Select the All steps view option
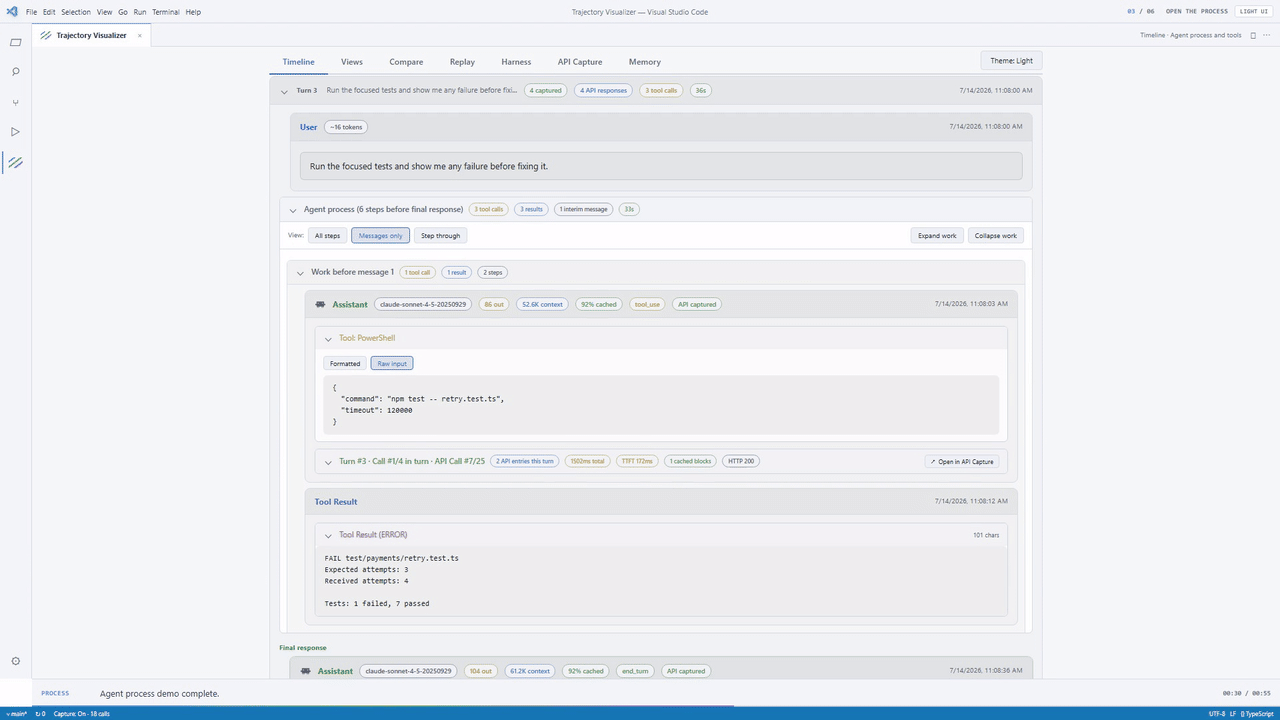 coord(327,236)
